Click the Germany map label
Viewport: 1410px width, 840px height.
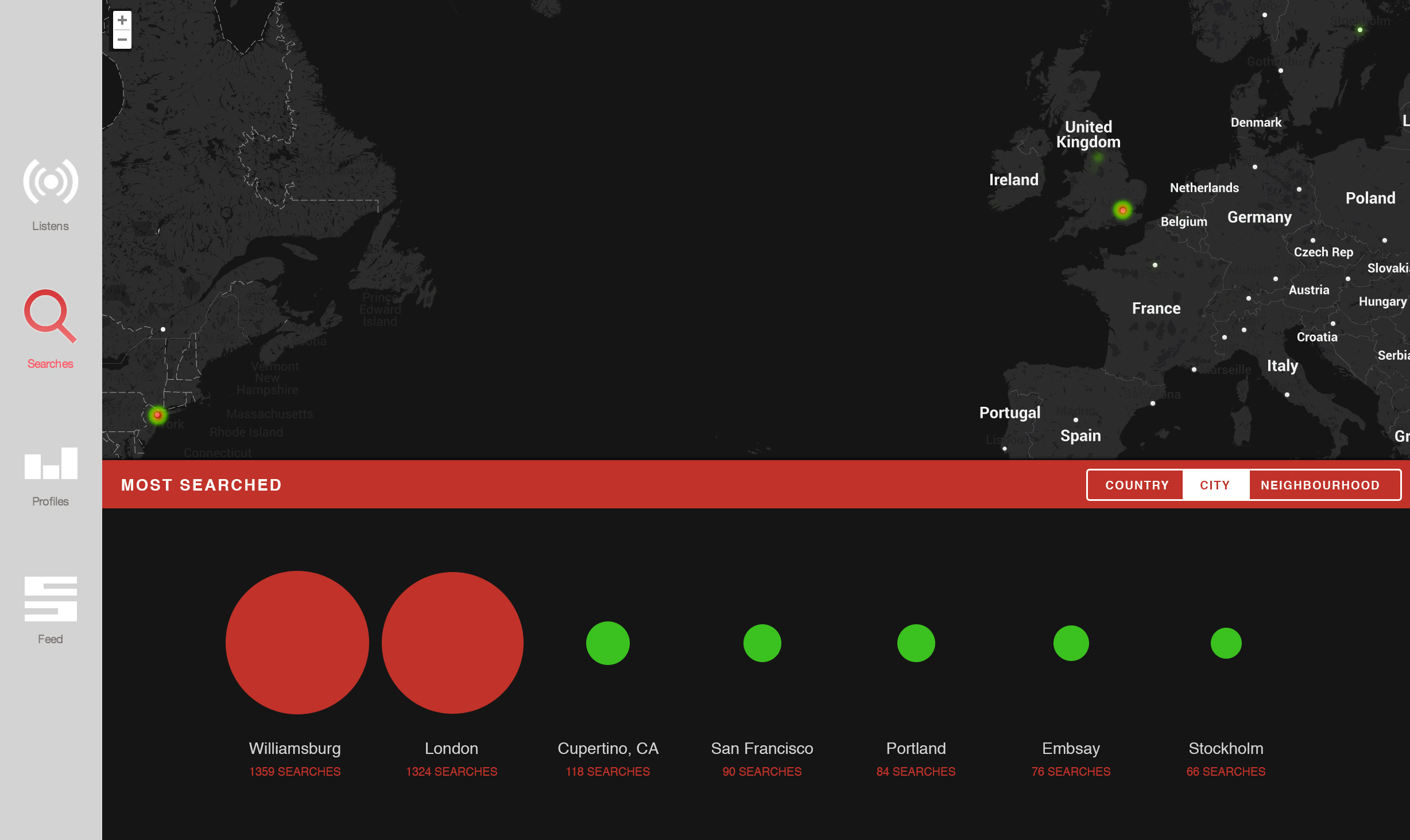pyautogui.click(x=1260, y=217)
